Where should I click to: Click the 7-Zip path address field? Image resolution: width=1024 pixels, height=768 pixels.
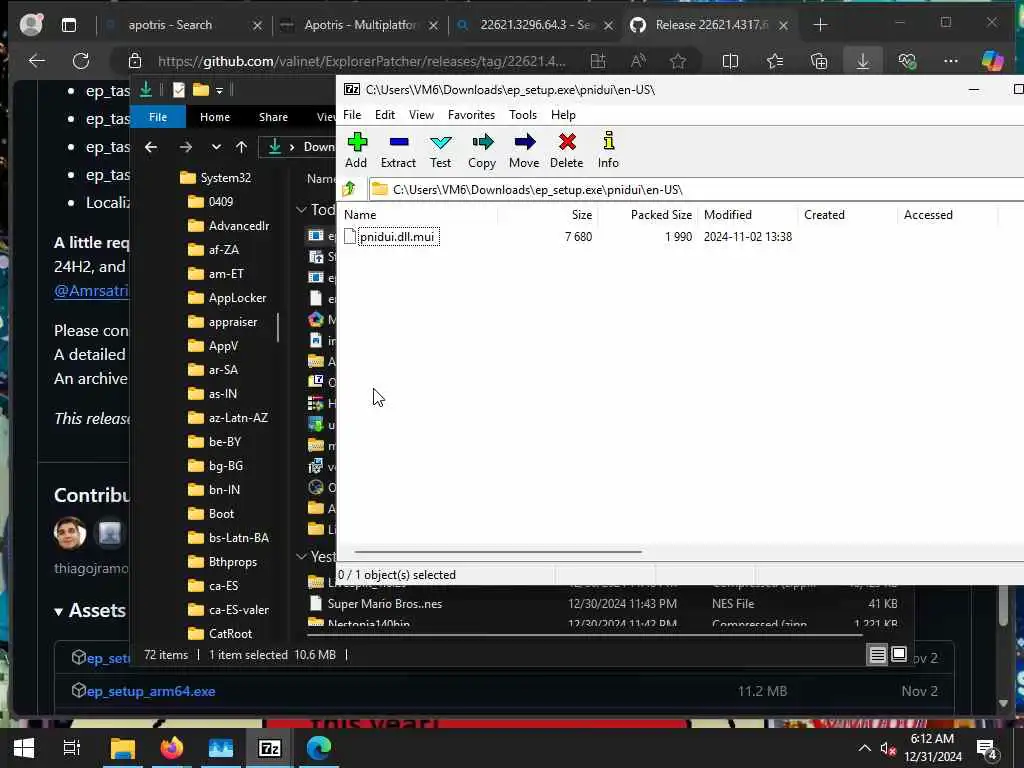click(696, 189)
